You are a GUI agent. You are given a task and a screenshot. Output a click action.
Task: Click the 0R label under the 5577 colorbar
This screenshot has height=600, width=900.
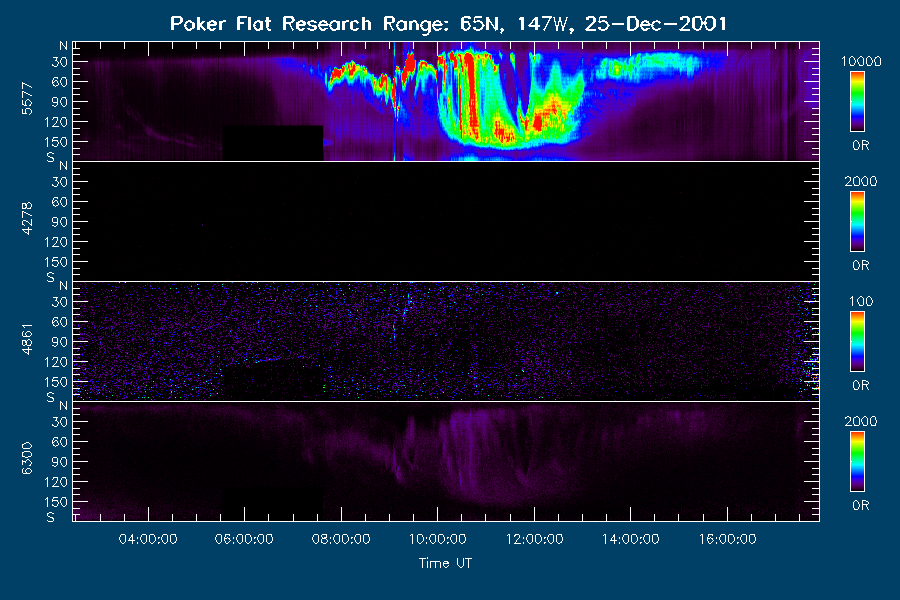click(860, 146)
